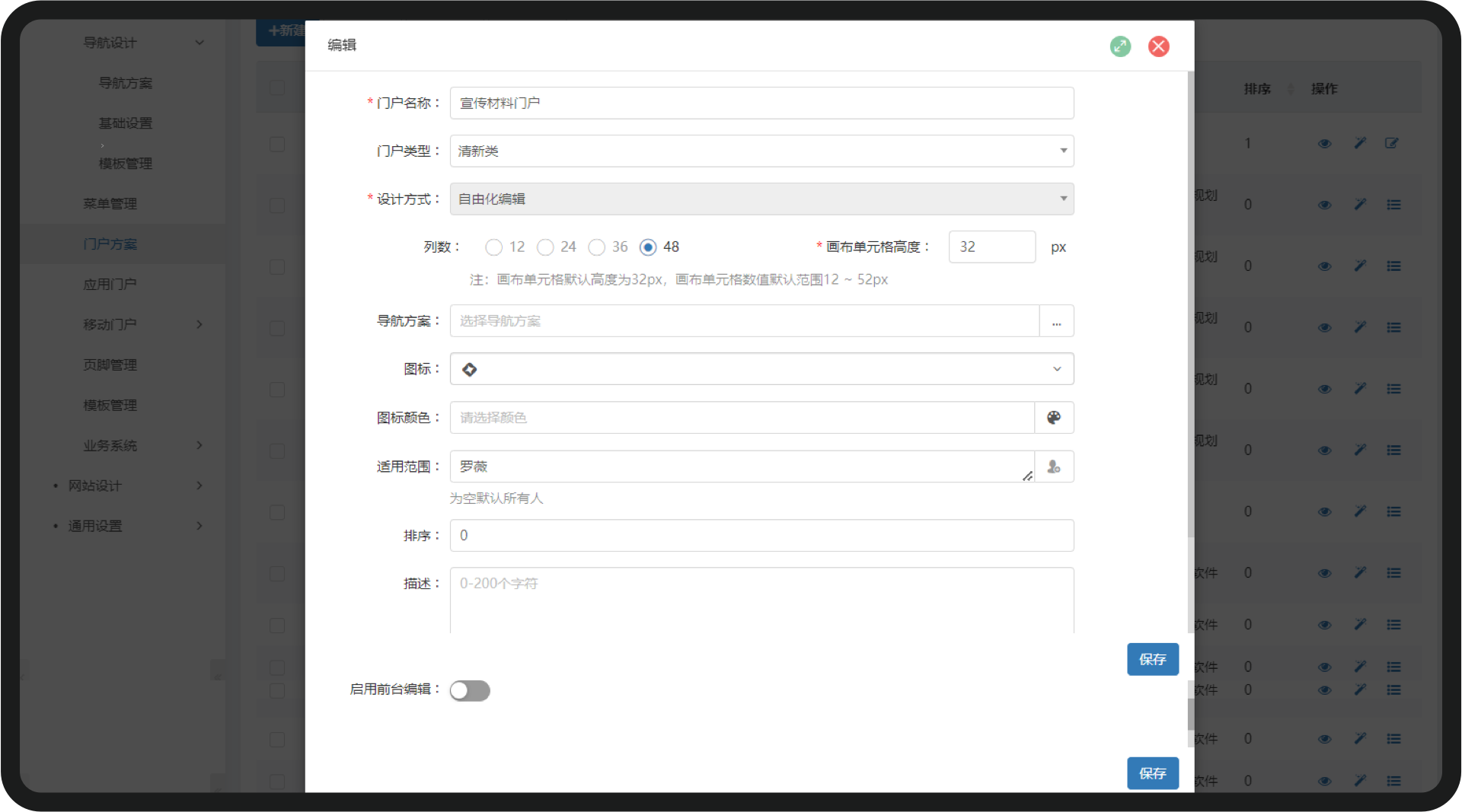Select the 36 columns radio button
Viewport: 1462px width, 812px height.
point(597,247)
